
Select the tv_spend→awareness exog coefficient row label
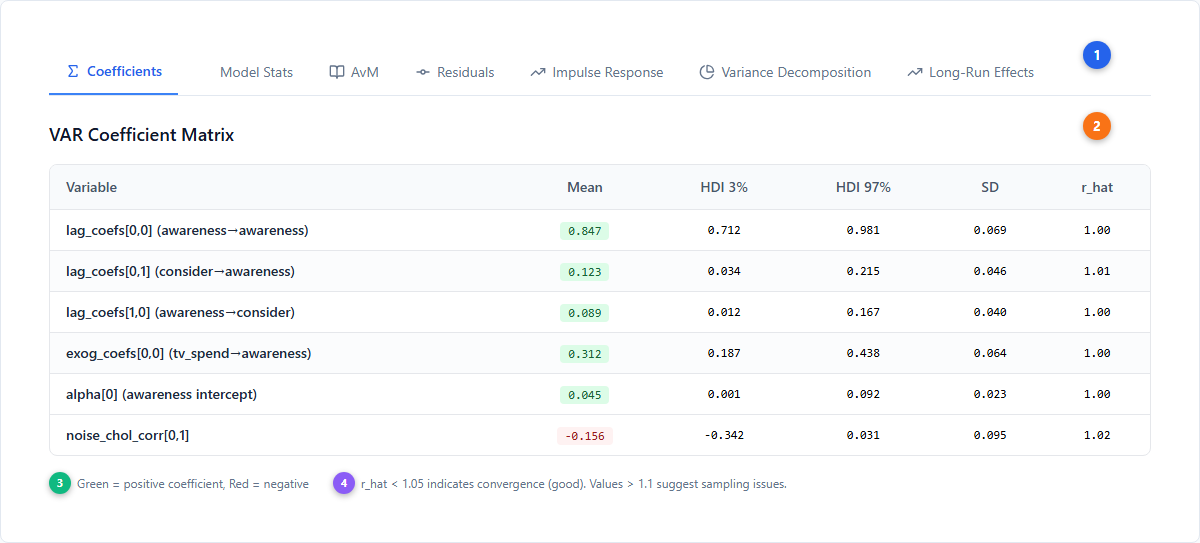click(x=189, y=353)
